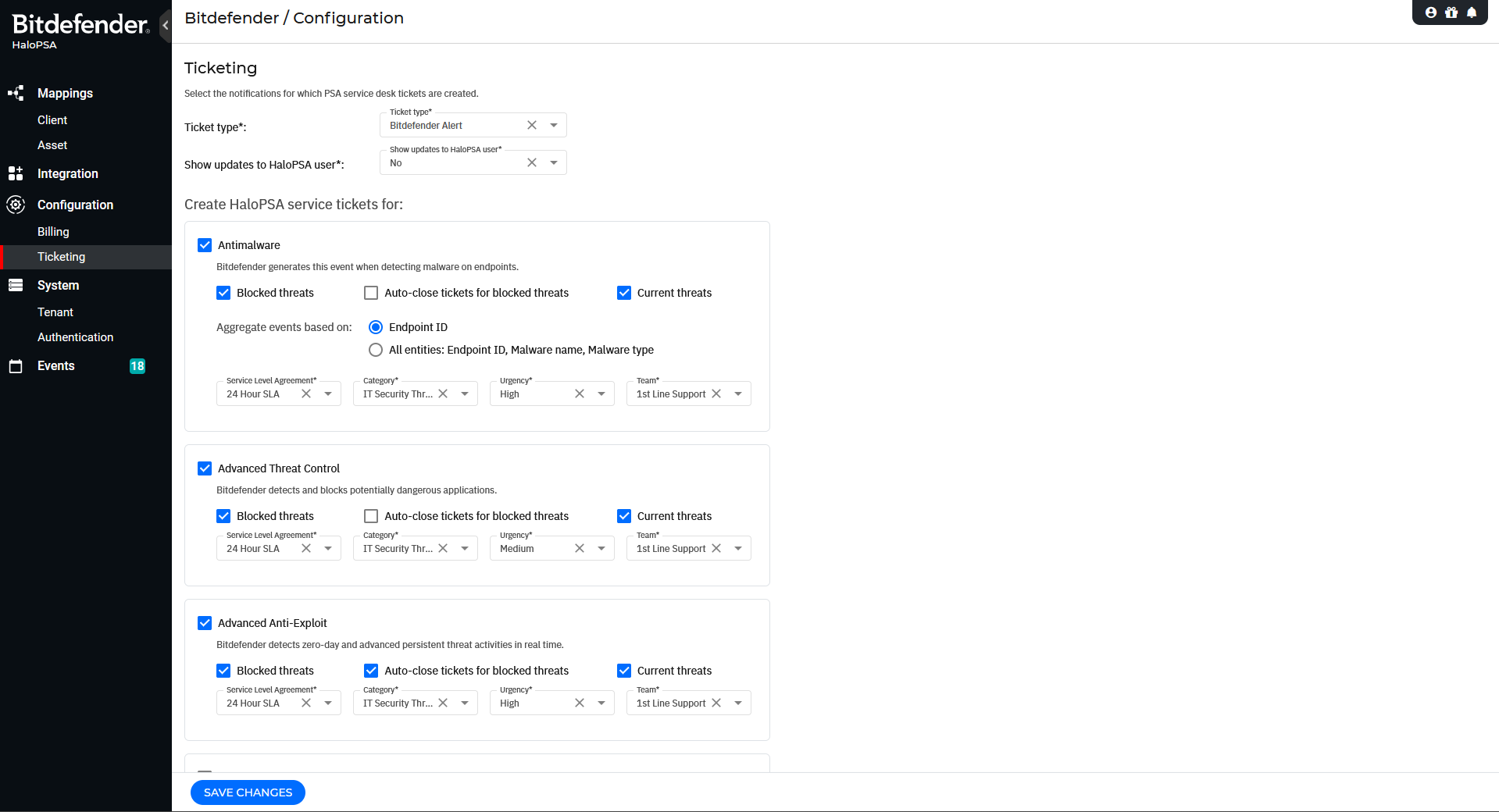Click the System sidebar icon
Image resolution: width=1499 pixels, height=812 pixels.
(x=16, y=285)
